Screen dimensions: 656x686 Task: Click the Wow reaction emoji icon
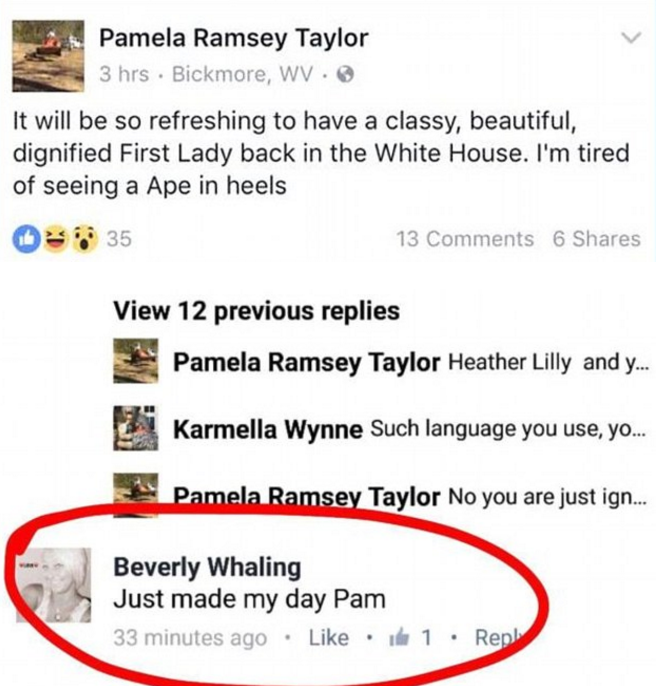tap(84, 239)
